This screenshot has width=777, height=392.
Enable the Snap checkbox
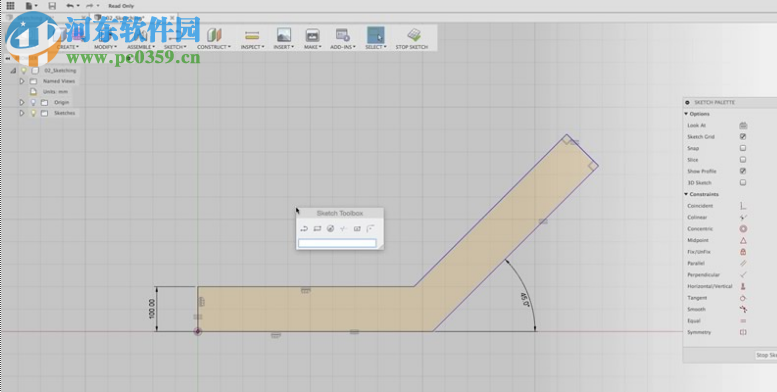(x=743, y=148)
